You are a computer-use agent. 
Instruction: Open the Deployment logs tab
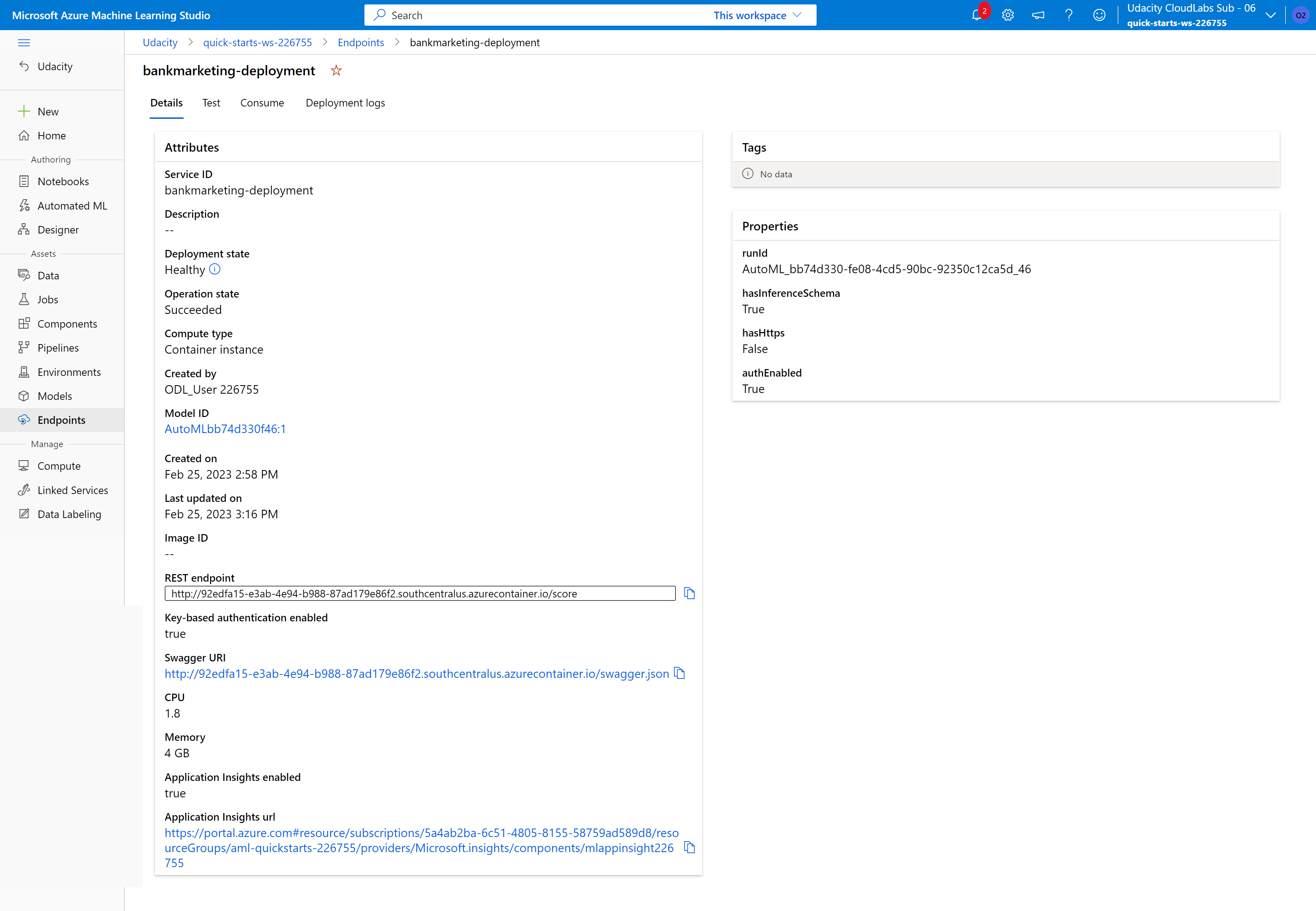point(345,103)
